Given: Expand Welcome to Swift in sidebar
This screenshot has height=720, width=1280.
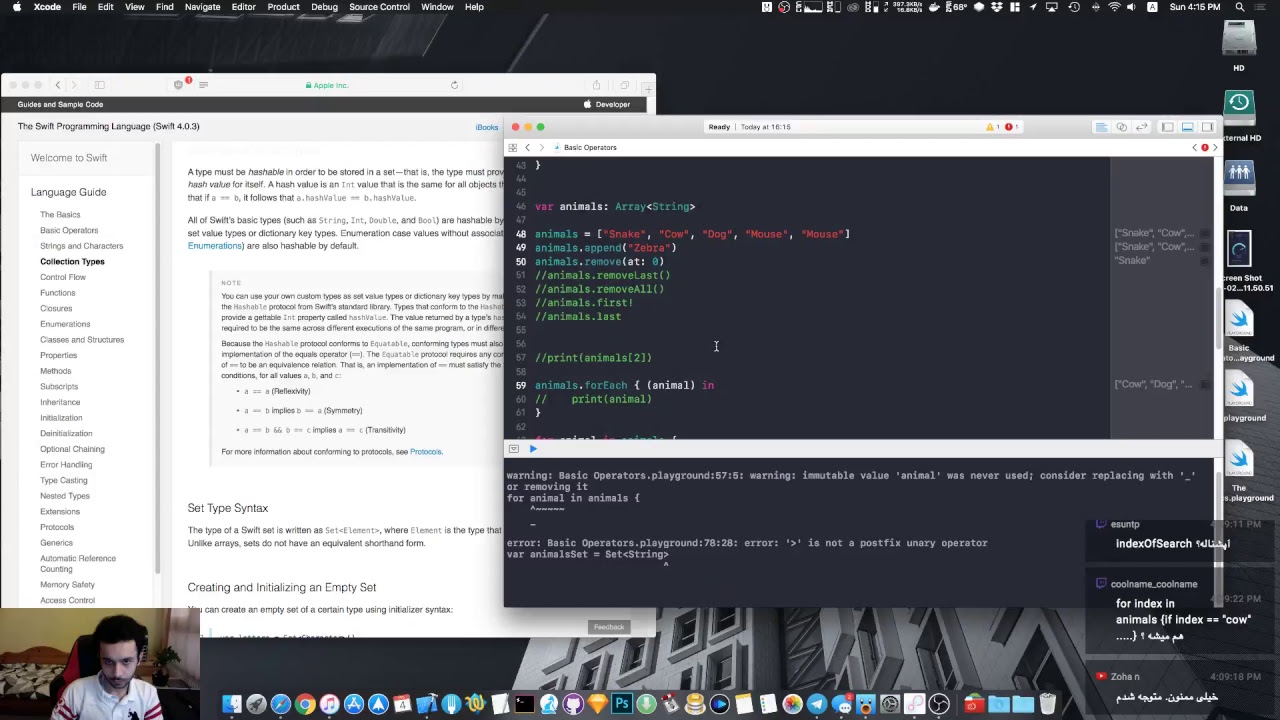Looking at the screenshot, I should point(69,158).
